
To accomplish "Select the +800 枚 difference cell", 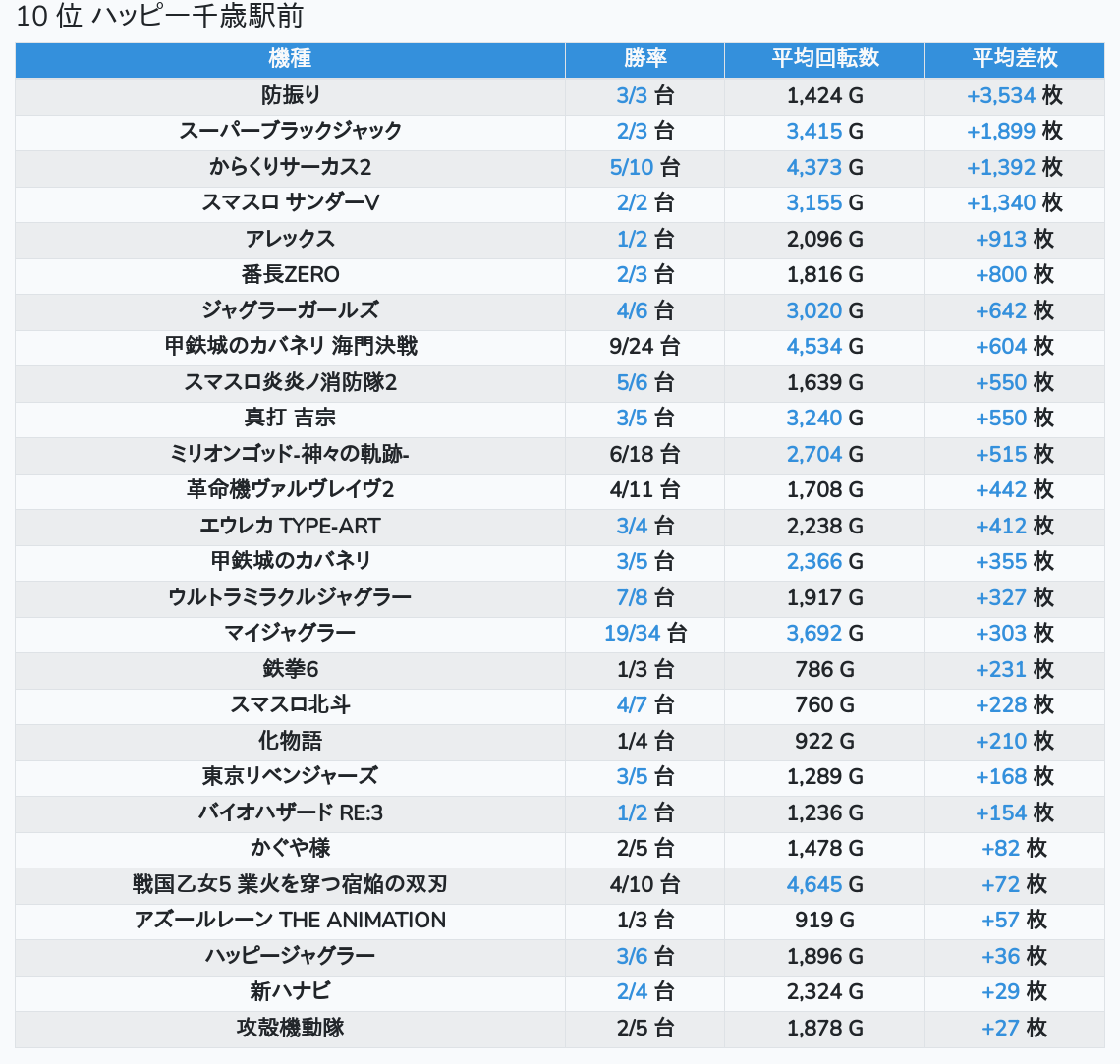I will pos(1014,275).
